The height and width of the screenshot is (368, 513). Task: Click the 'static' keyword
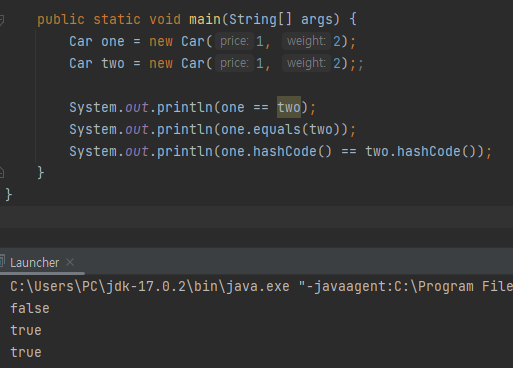(x=117, y=19)
